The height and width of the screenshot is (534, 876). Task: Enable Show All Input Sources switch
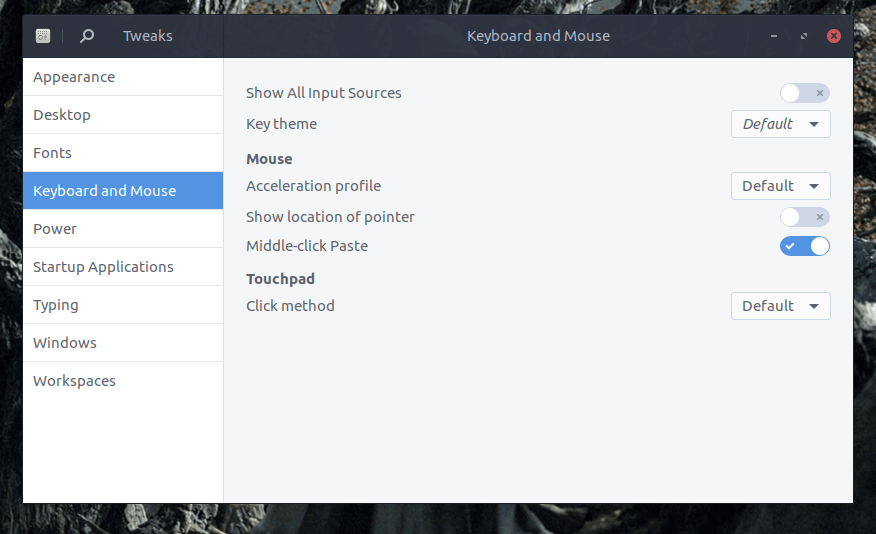pyautogui.click(x=805, y=93)
